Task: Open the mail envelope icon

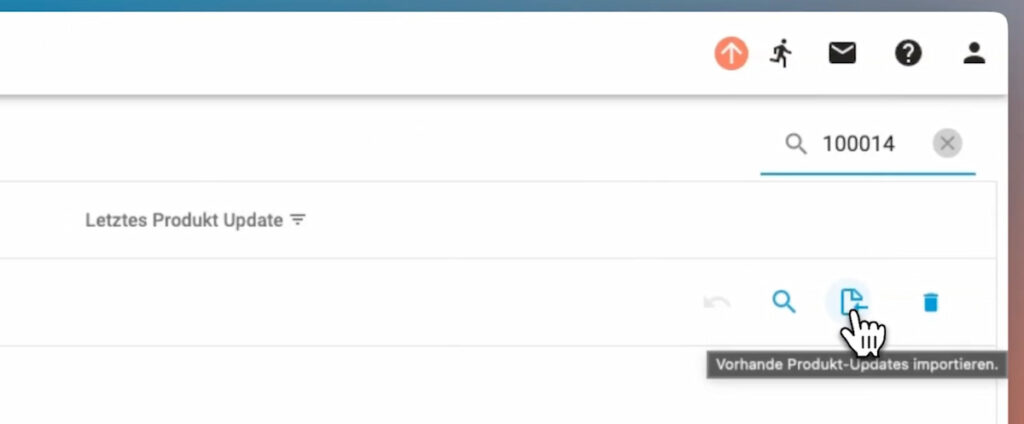Action: 842,54
